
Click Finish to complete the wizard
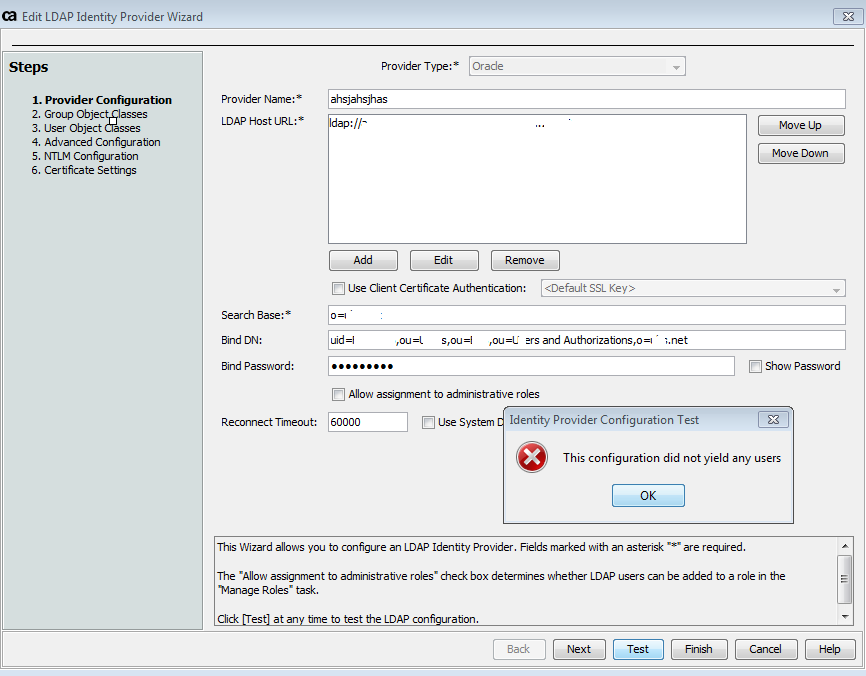click(699, 649)
